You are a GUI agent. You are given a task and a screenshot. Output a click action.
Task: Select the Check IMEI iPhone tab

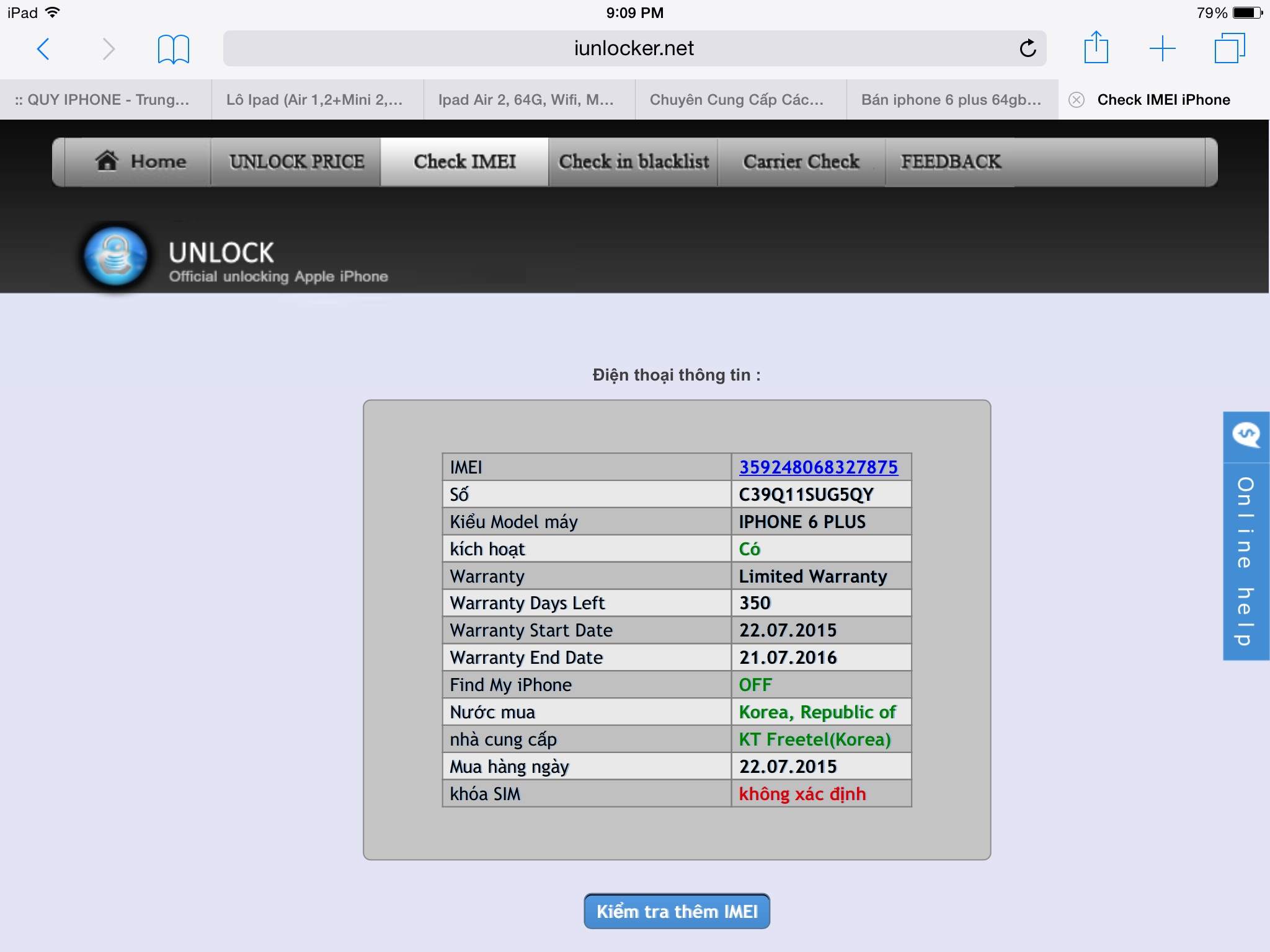coord(1164,100)
